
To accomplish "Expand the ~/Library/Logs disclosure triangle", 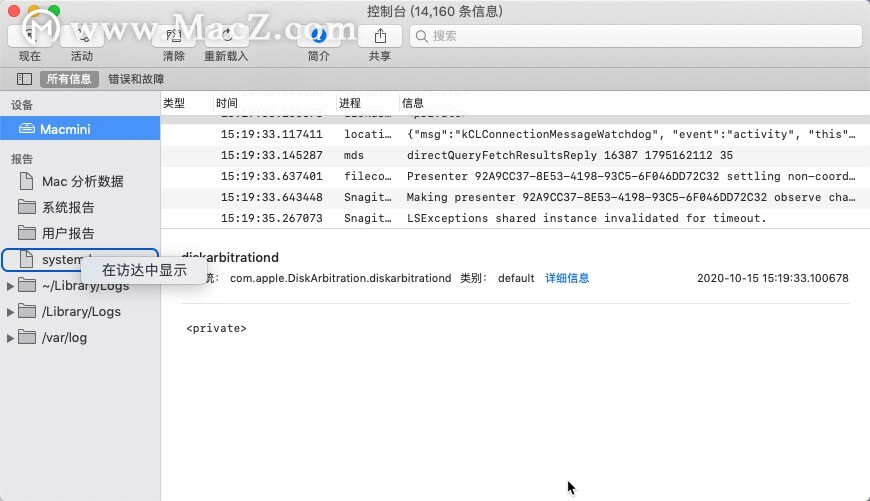I will pos(10,286).
